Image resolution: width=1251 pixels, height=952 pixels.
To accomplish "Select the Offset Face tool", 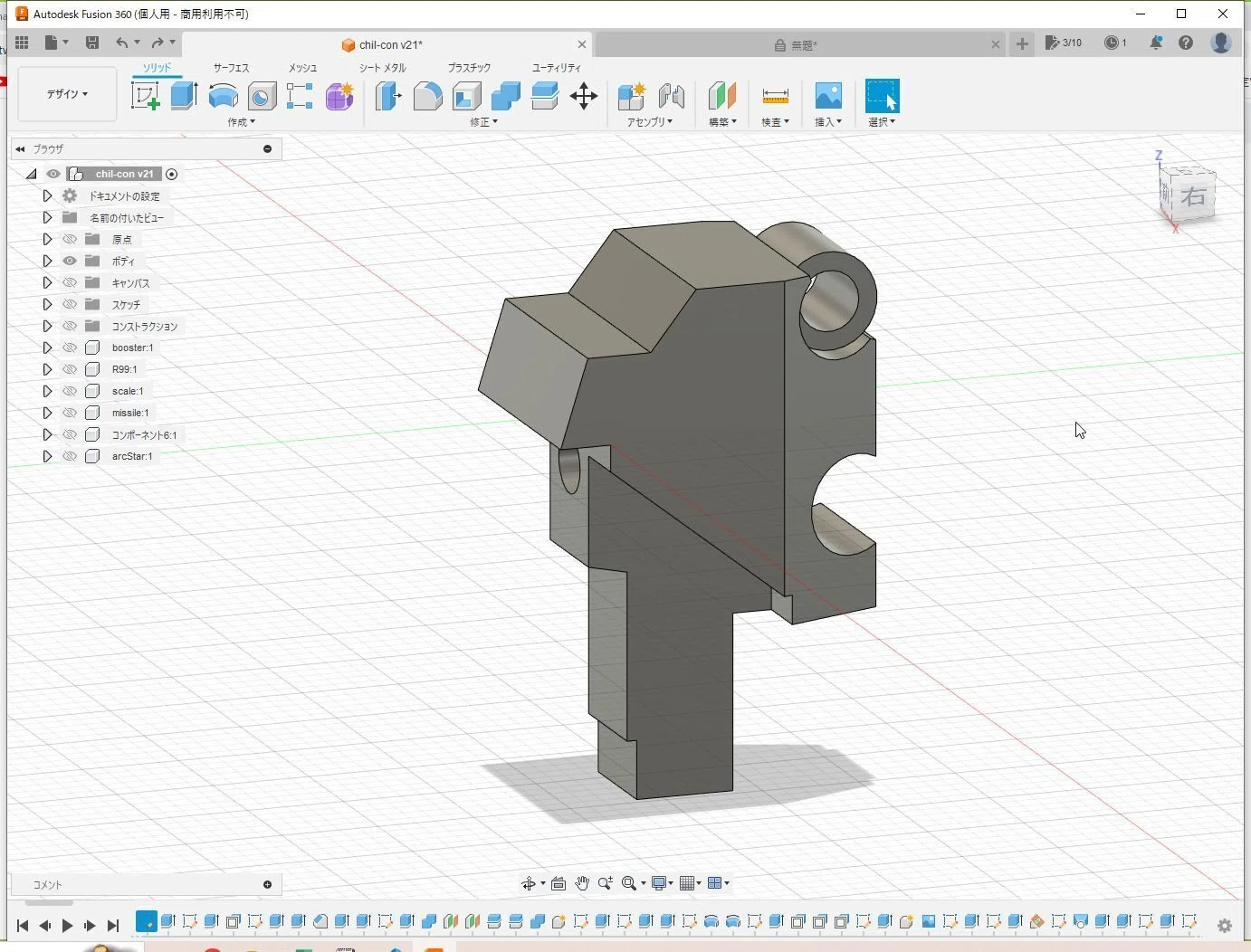I will (x=544, y=96).
